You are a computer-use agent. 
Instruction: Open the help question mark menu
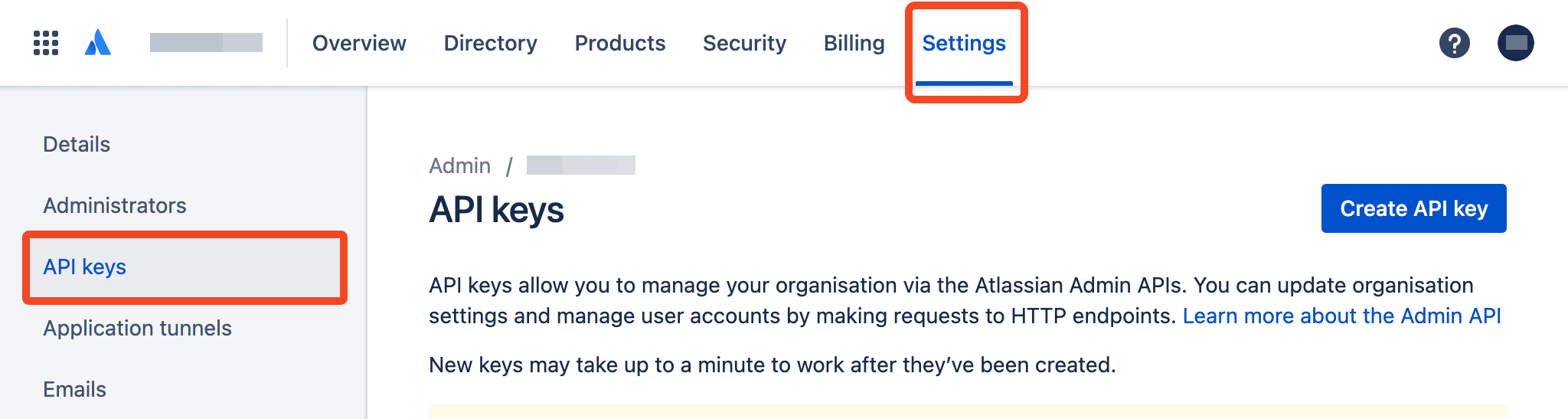click(x=1454, y=43)
